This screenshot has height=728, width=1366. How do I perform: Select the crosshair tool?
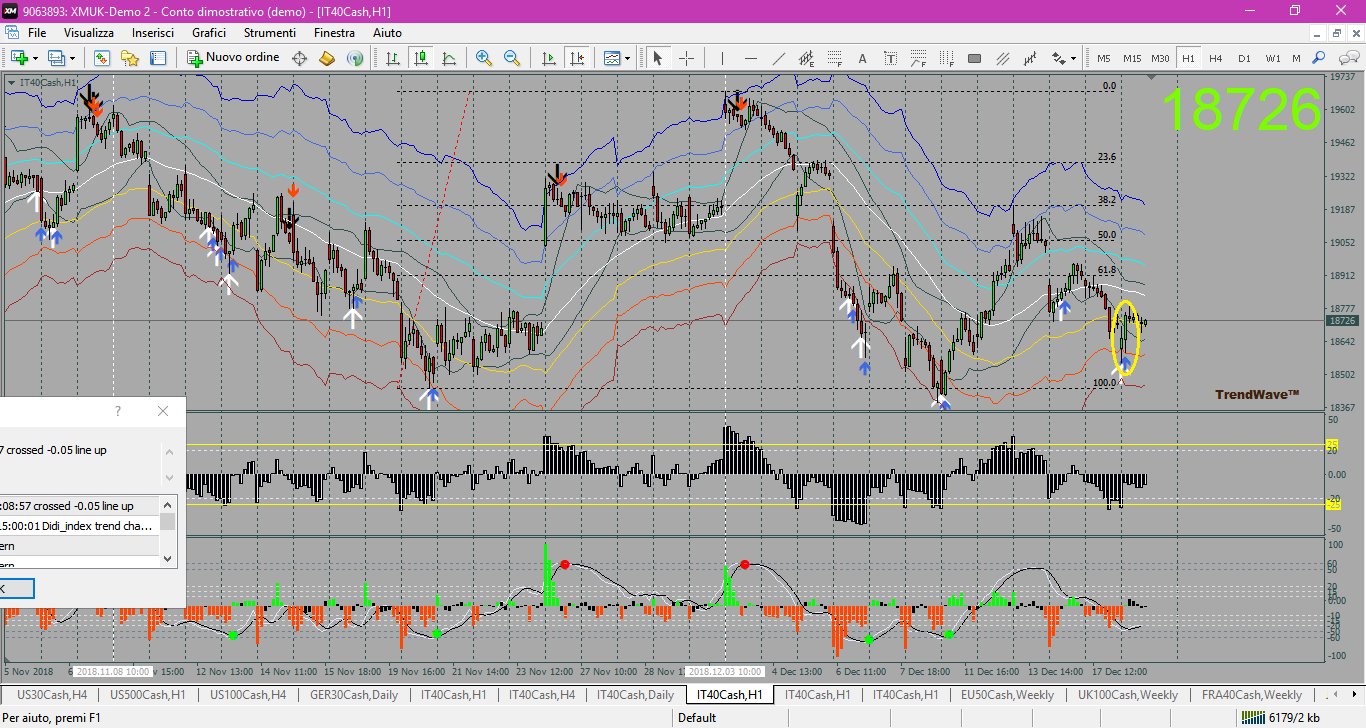click(686, 58)
